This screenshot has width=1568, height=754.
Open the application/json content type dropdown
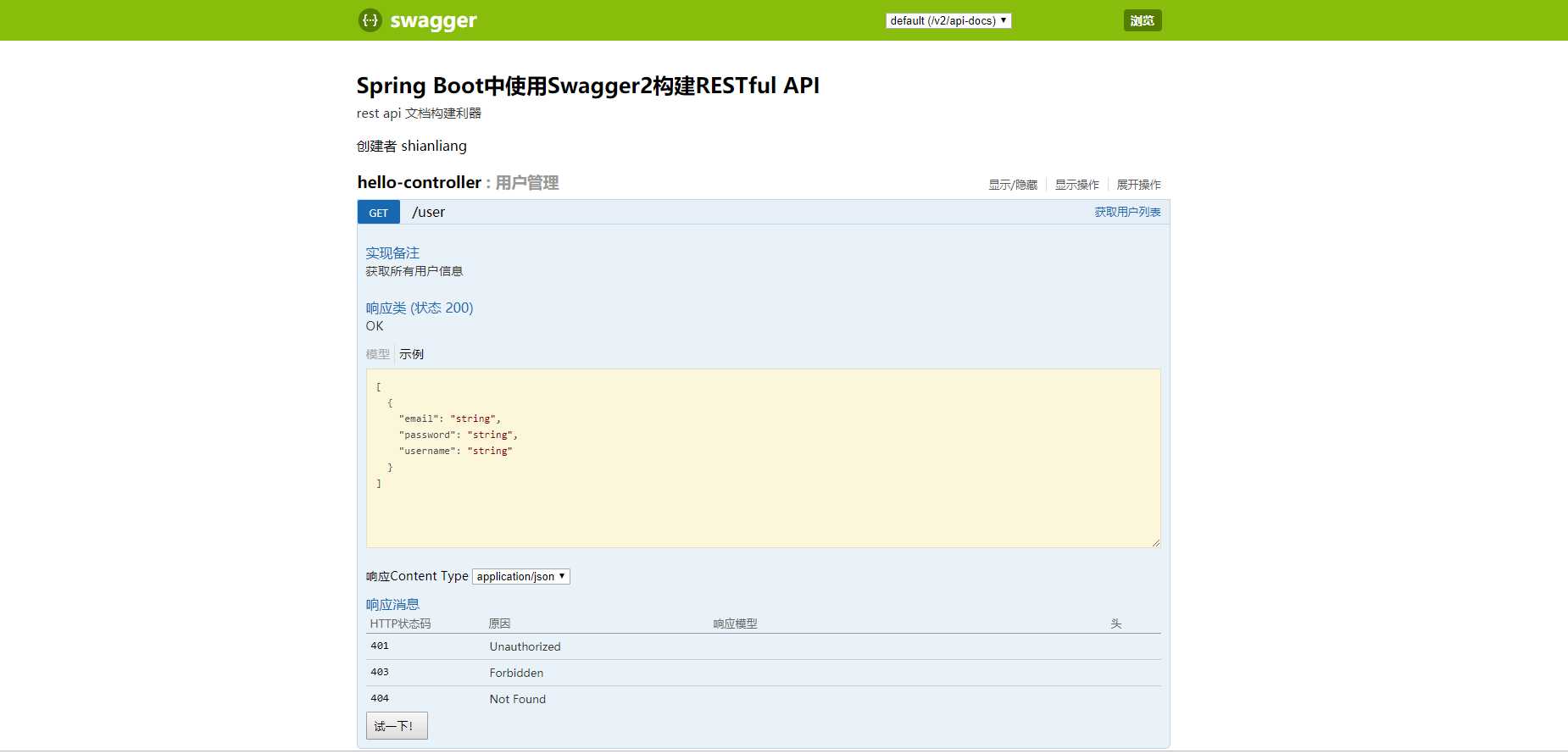tap(521, 576)
